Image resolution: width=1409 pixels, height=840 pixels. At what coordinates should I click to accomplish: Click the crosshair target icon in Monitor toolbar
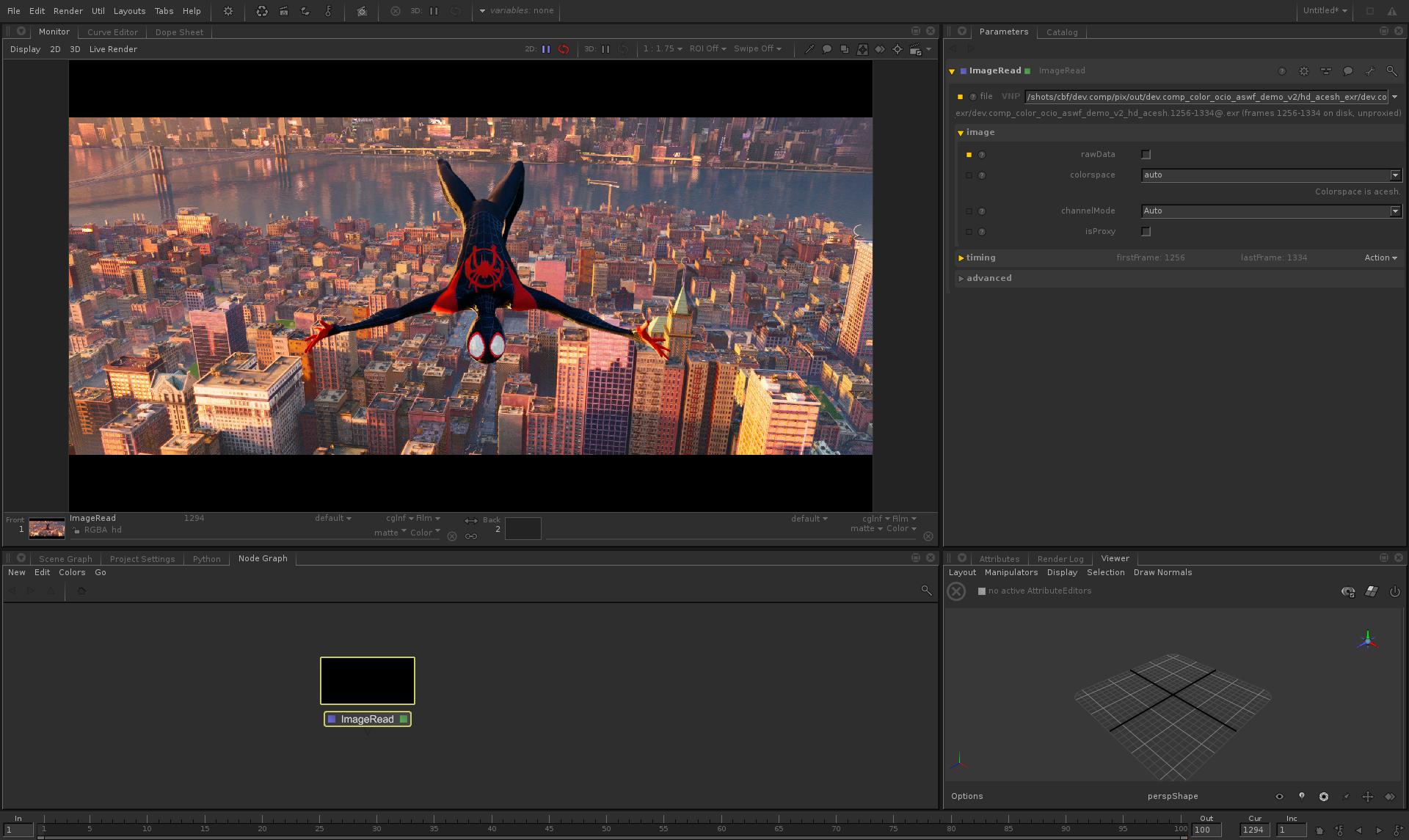click(x=897, y=49)
